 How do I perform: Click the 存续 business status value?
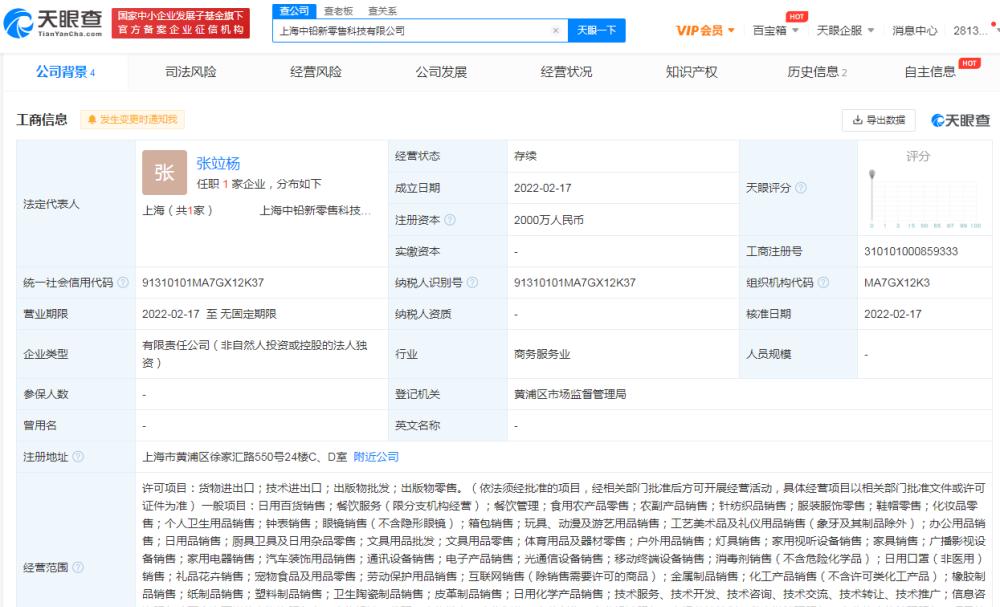525,156
